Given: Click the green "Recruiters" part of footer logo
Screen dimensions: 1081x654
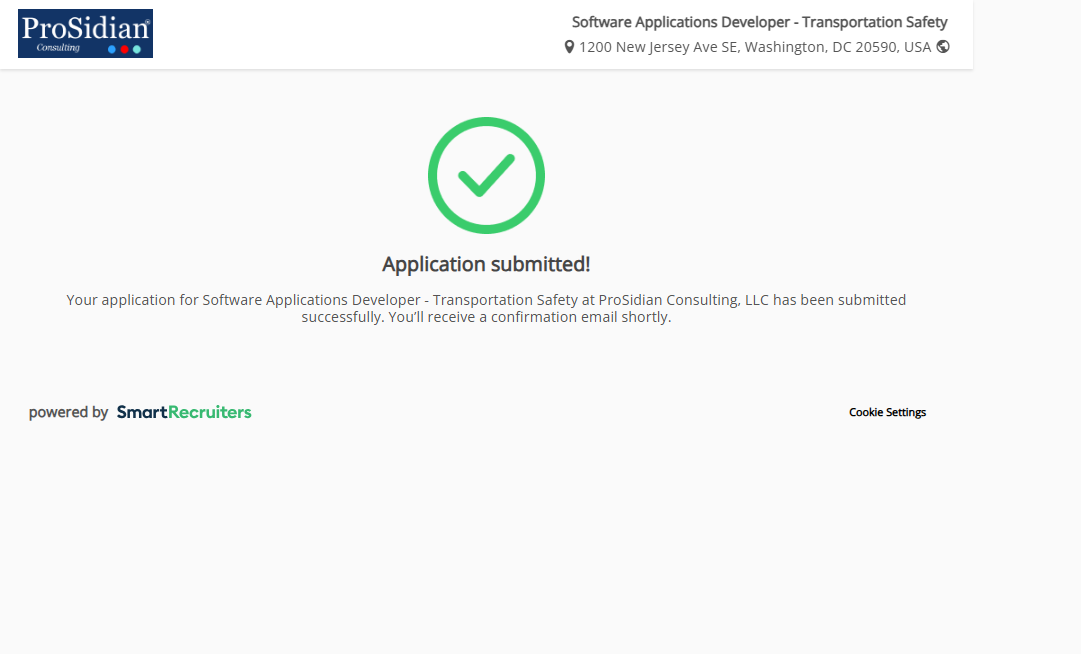Looking at the screenshot, I should [210, 412].
